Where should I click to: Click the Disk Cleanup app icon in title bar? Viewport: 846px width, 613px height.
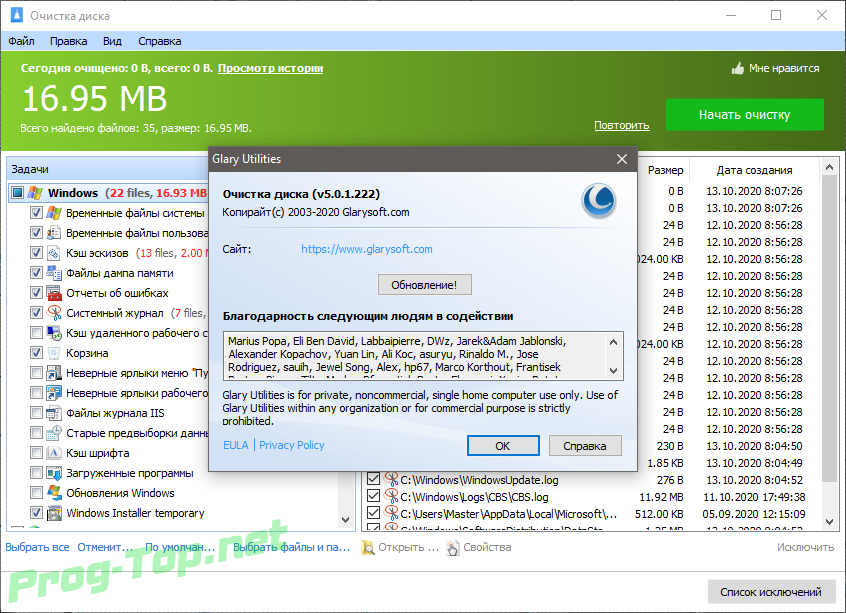pyautogui.click(x=17, y=15)
